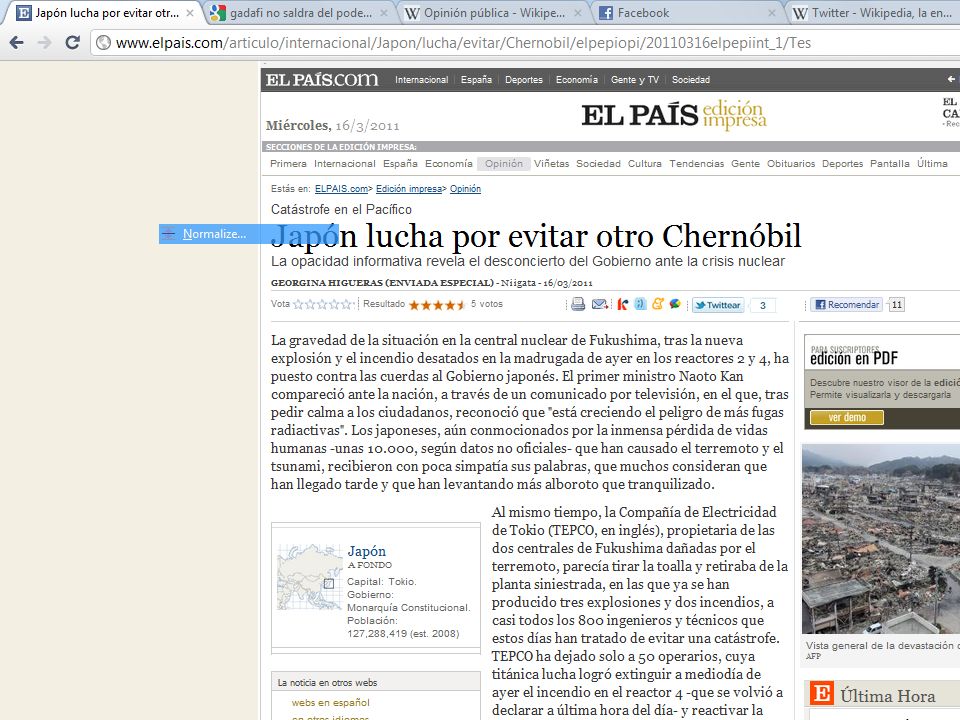The image size is (960, 720).
Task: Click the yellow 'ver demo' button
Action: pos(847,417)
